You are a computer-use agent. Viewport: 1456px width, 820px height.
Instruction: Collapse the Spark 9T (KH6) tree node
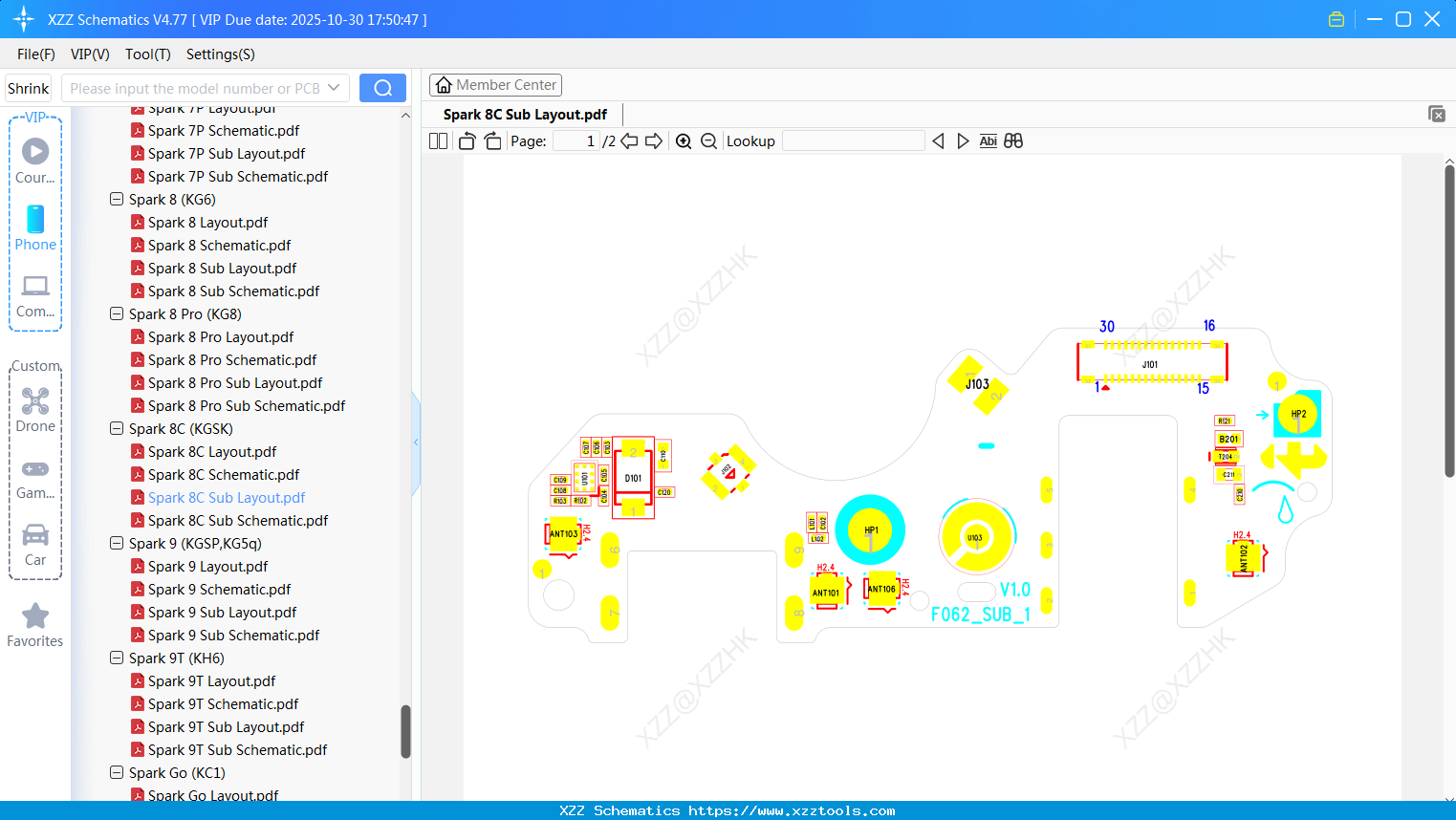(116, 658)
